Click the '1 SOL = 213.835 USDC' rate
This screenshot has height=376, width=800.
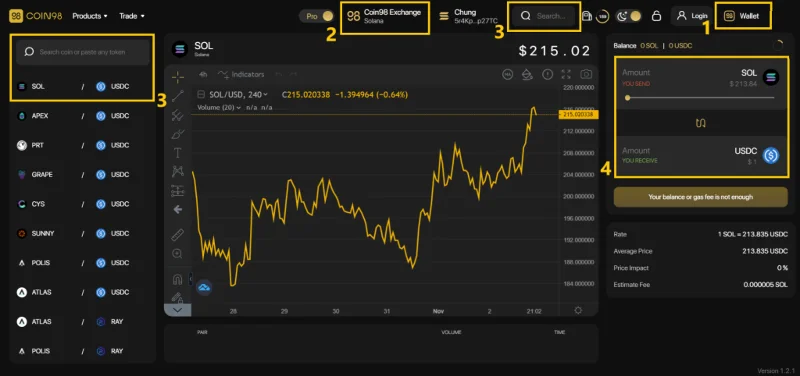click(x=753, y=235)
